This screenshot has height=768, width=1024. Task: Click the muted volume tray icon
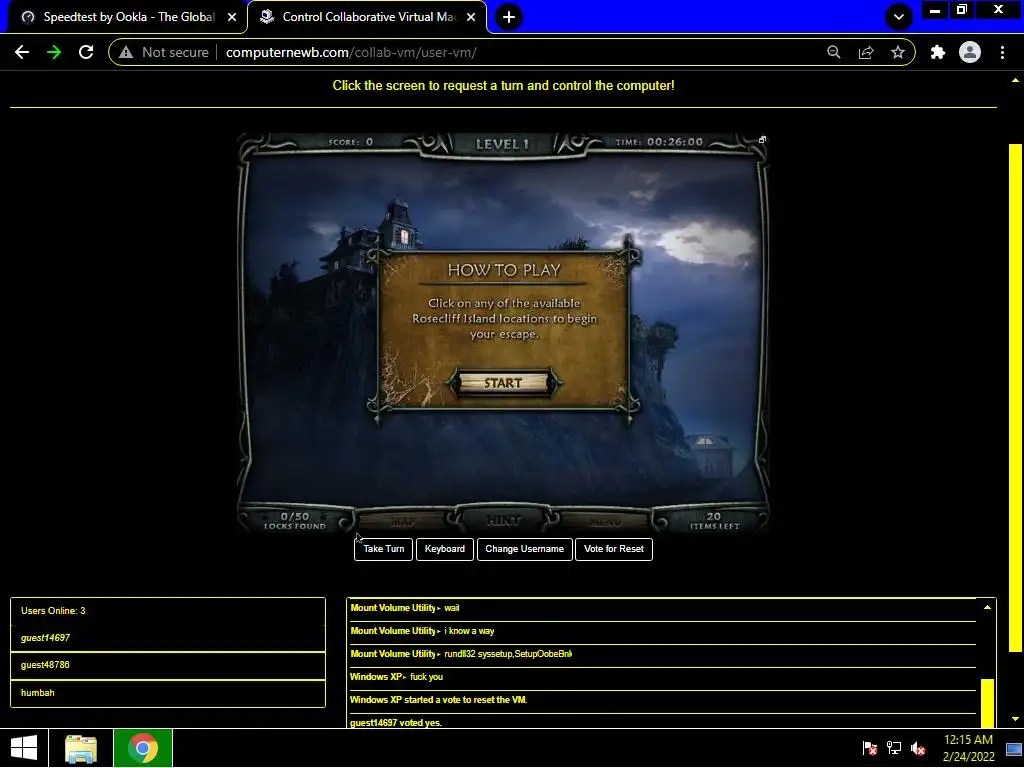click(x=918, y=748)
